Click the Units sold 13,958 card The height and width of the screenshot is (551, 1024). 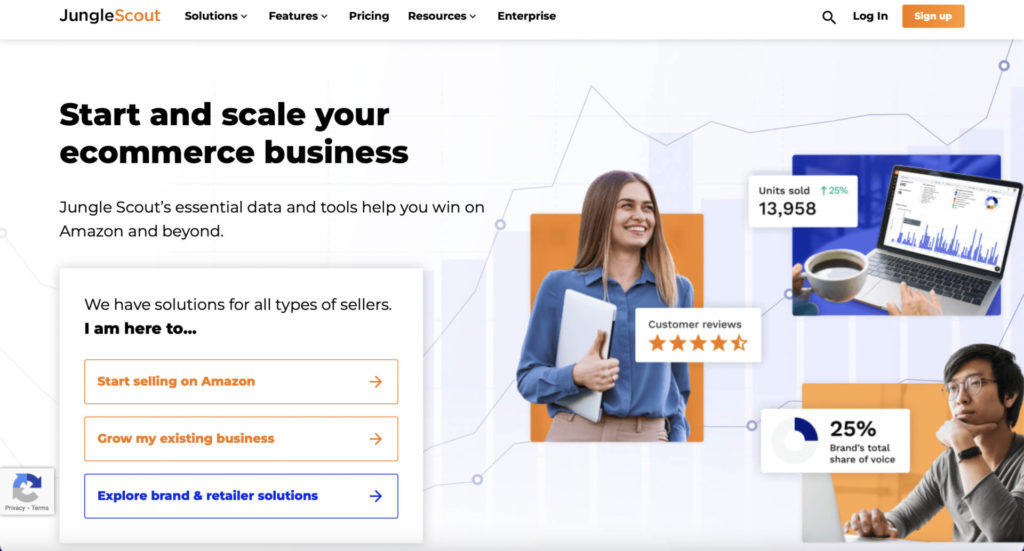pyautogui.click(x=803, y=201)
